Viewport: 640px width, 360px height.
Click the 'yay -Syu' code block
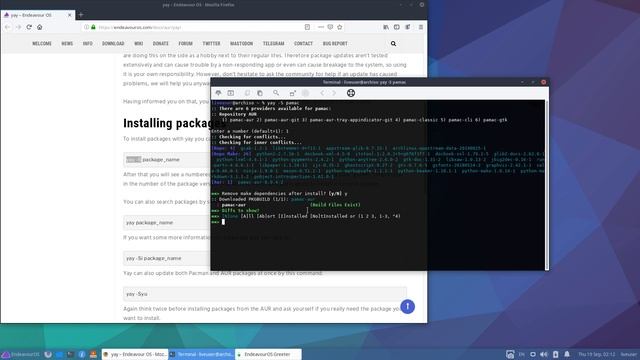[x=265, y=294]
